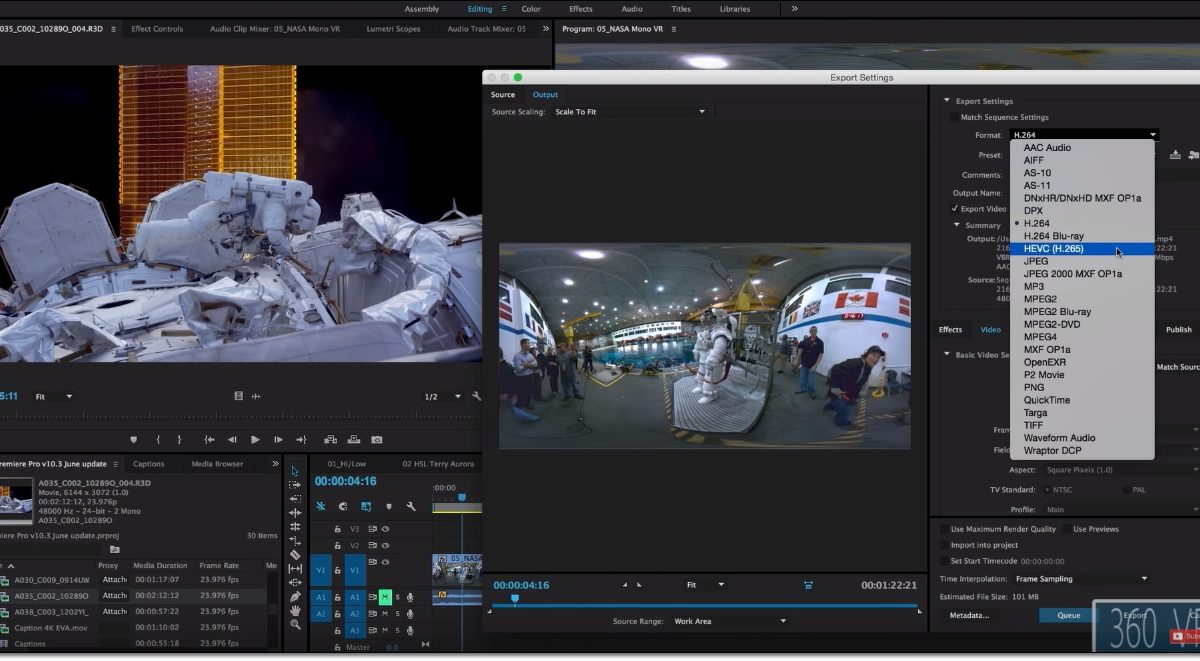Image resolution: width=1200 pixels, height=661 pixels.
Task: Select the Pen tool in tools panel
Action: 295,596
